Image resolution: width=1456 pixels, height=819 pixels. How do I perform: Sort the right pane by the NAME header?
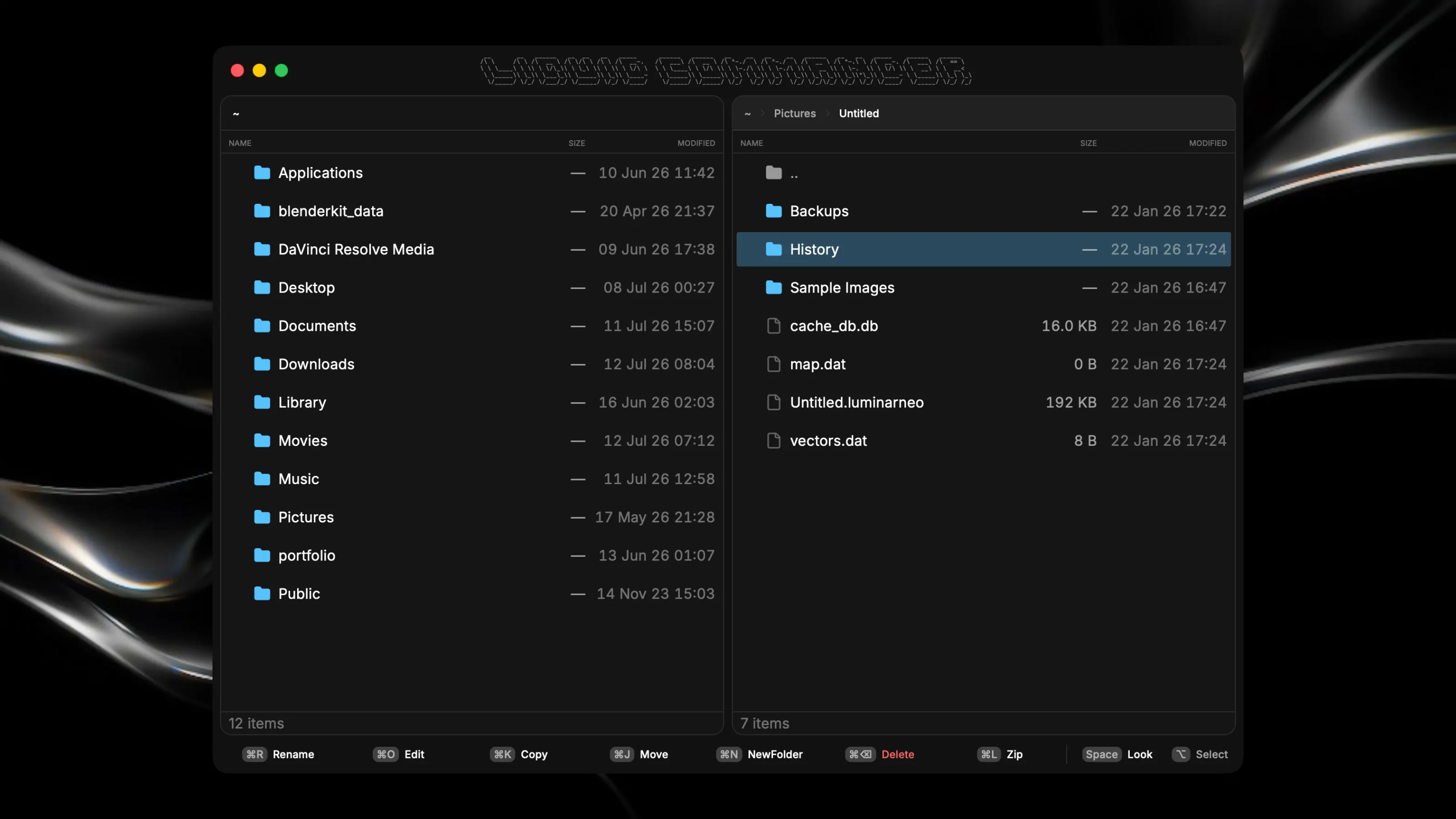point(752,143)
